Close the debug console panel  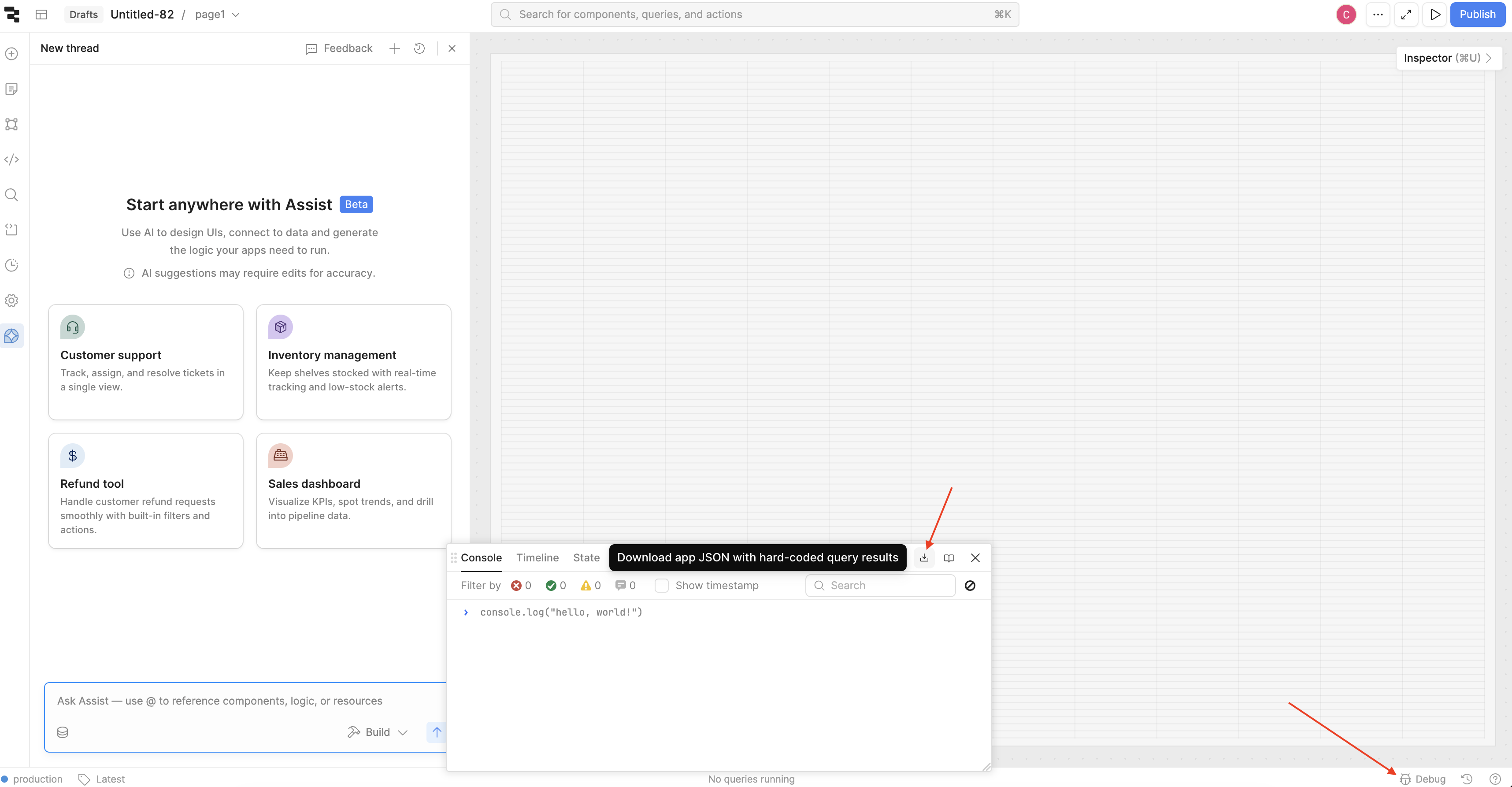(975, 558)
